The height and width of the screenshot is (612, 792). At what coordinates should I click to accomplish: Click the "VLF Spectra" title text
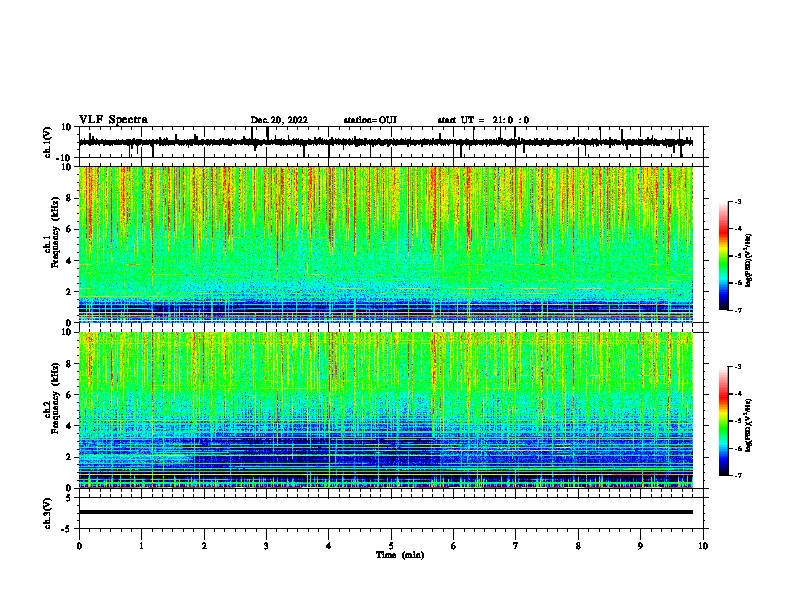[x=113, y=120]
